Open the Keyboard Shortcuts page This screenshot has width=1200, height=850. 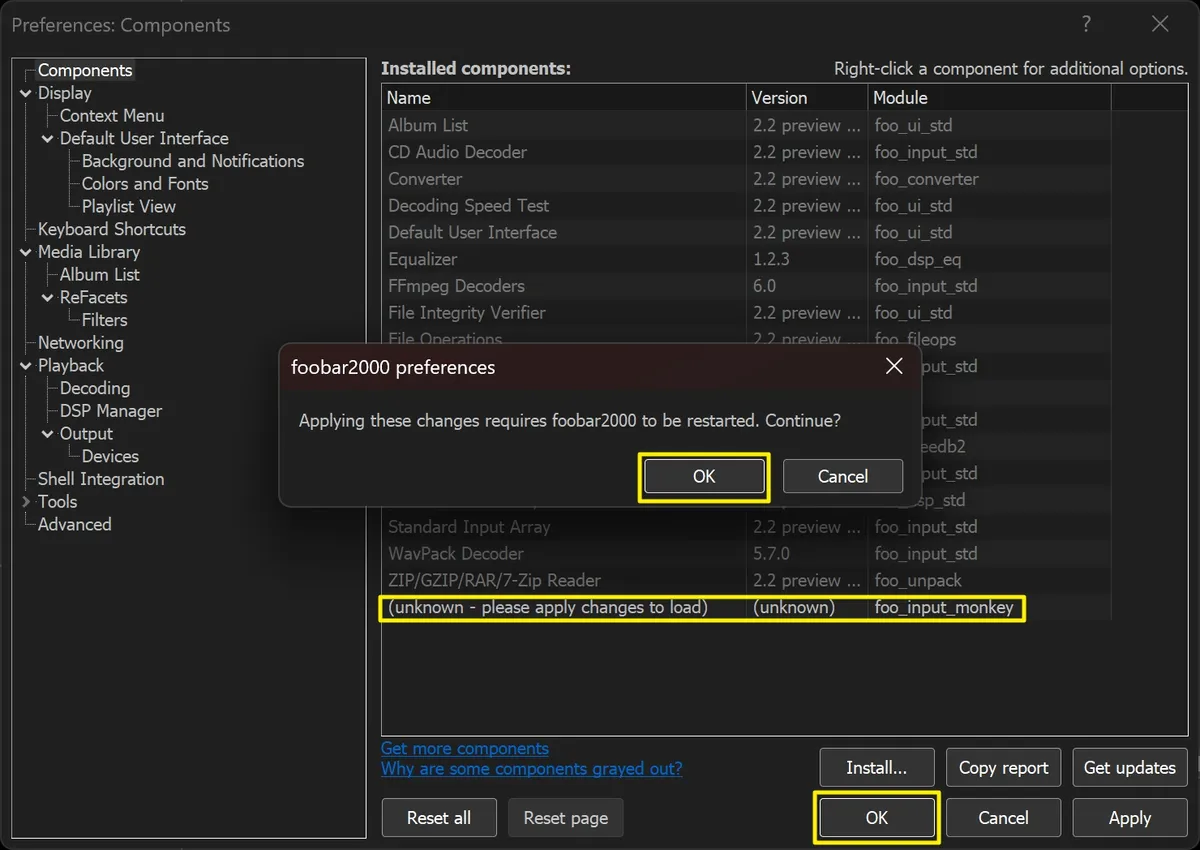click(x=112, y=229)
